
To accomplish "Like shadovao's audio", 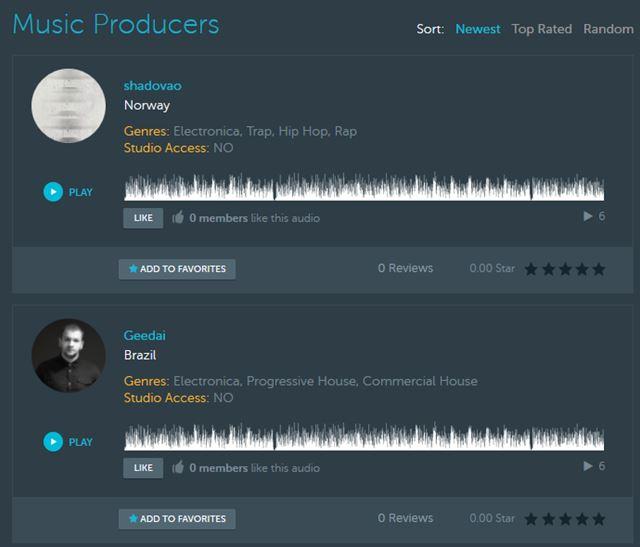I will pyautogui.click(x=143, y=217).
